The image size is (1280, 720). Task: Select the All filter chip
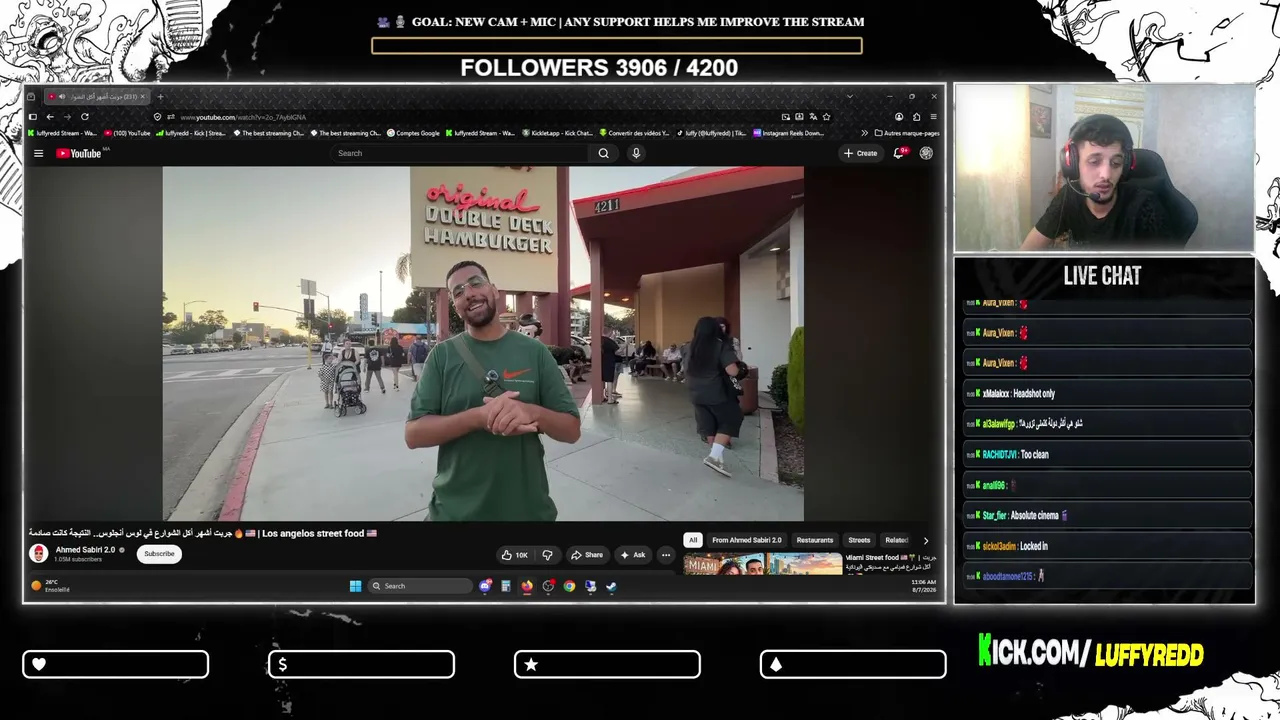coord(693,540)
